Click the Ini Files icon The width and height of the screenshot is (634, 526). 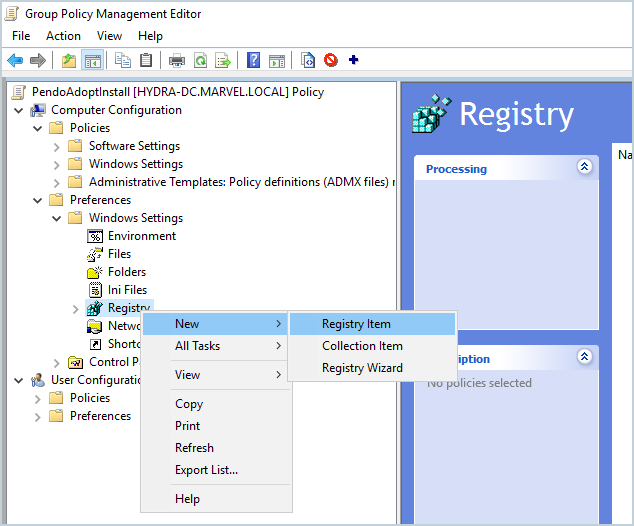point(95,290)
